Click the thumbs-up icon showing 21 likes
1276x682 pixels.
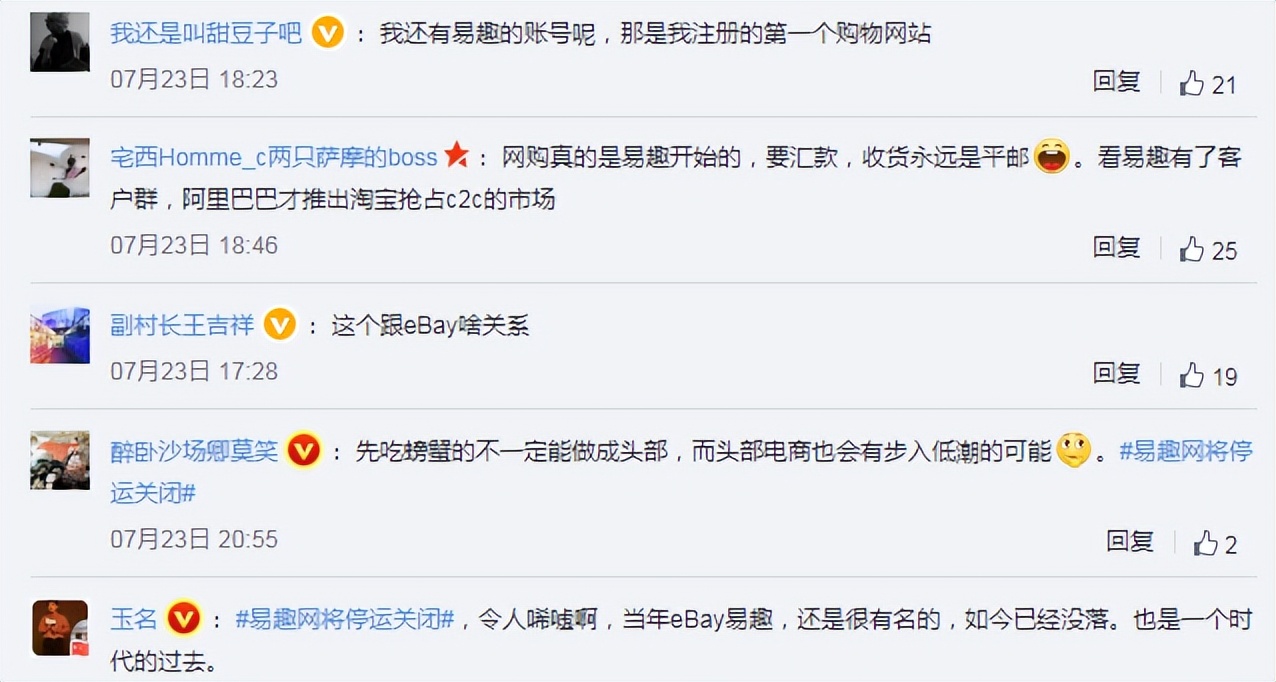[x=1192, y=82]
